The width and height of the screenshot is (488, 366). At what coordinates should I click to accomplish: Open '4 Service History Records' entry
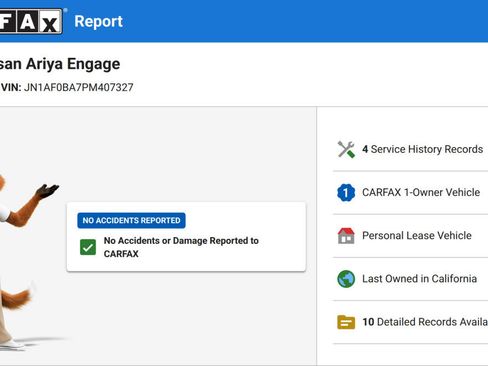[x=410, y=149]
